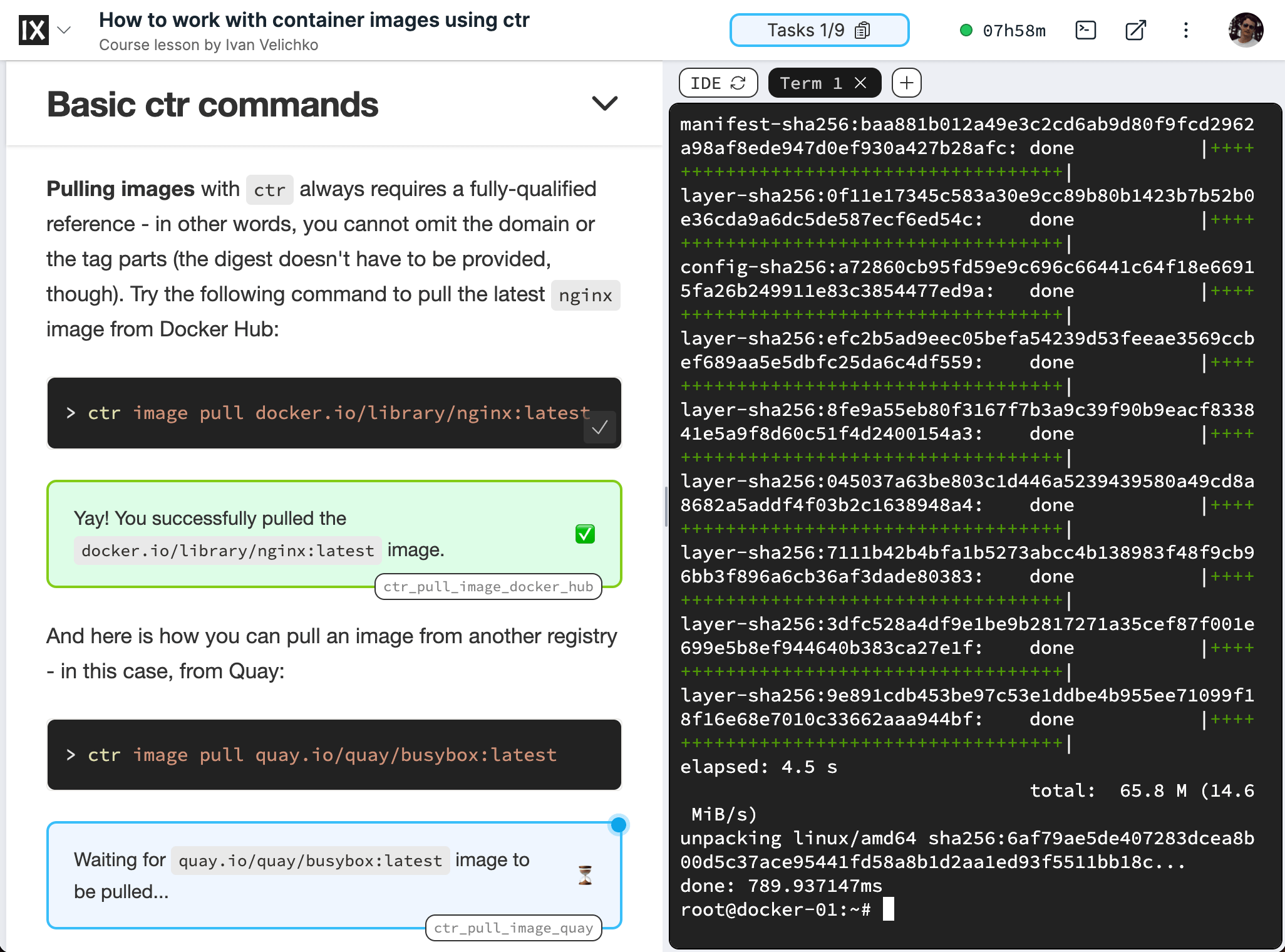Viewport: 1285px width, 952px height.
Task: Collapse the Basic ctr commands section
Action: point(605,104)
